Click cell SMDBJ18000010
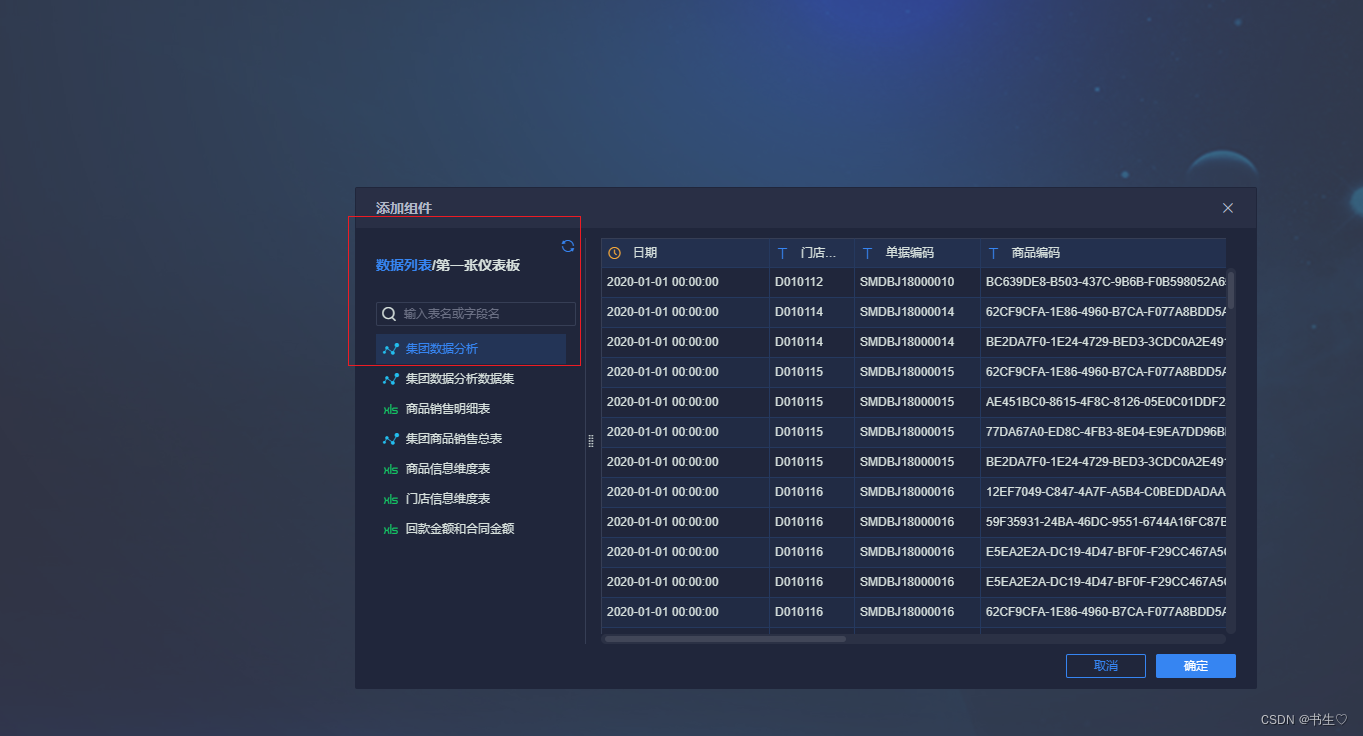 [917, 283]
